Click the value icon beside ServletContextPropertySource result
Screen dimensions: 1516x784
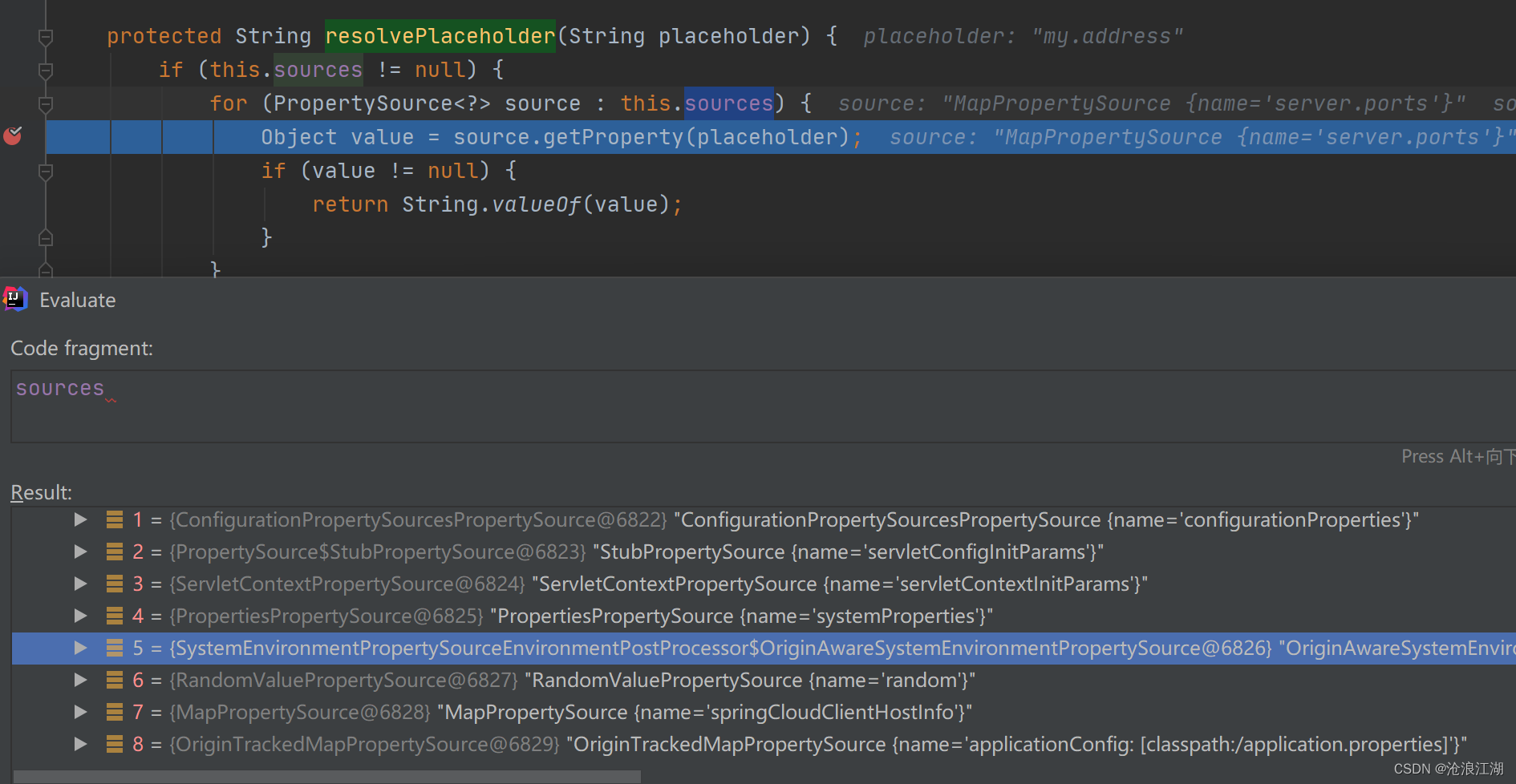click(x=113, y=584)
